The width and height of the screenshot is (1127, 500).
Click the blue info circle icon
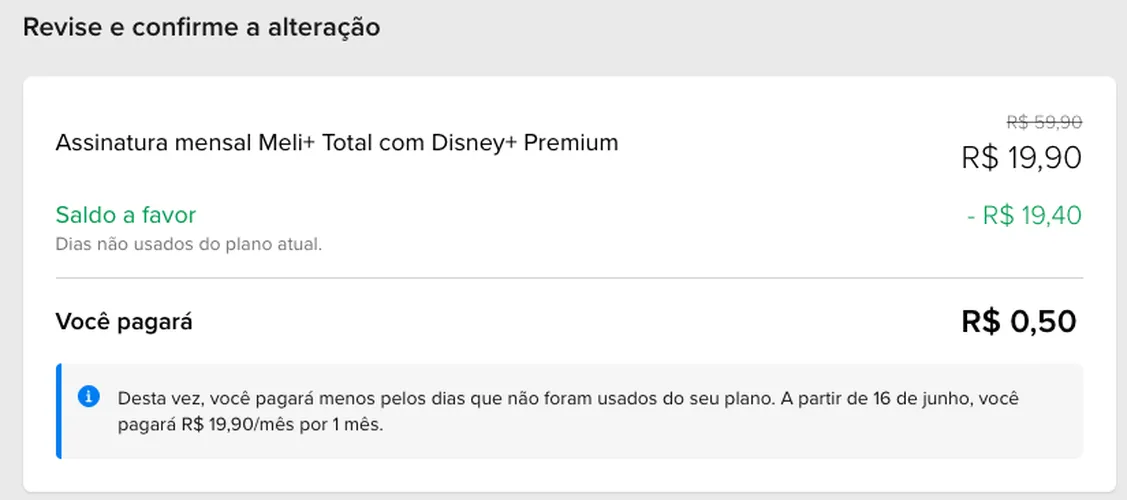click(88, 397)
